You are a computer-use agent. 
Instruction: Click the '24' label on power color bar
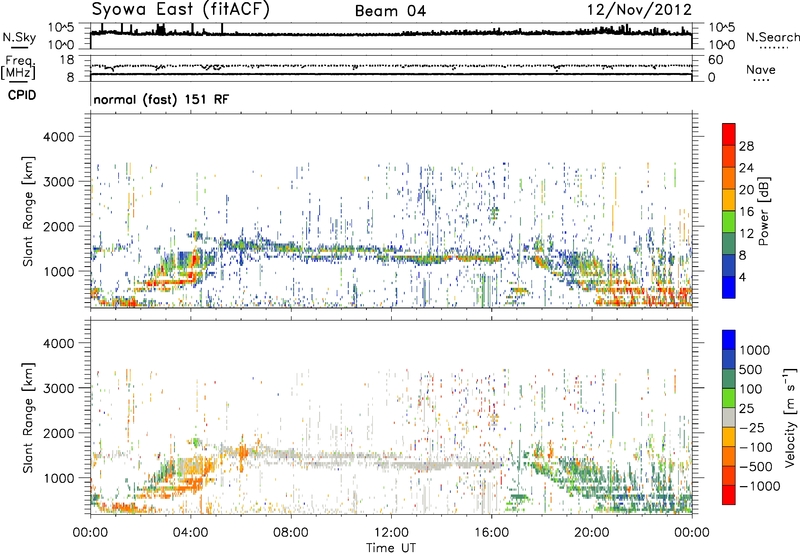click(x=746, y=168)
